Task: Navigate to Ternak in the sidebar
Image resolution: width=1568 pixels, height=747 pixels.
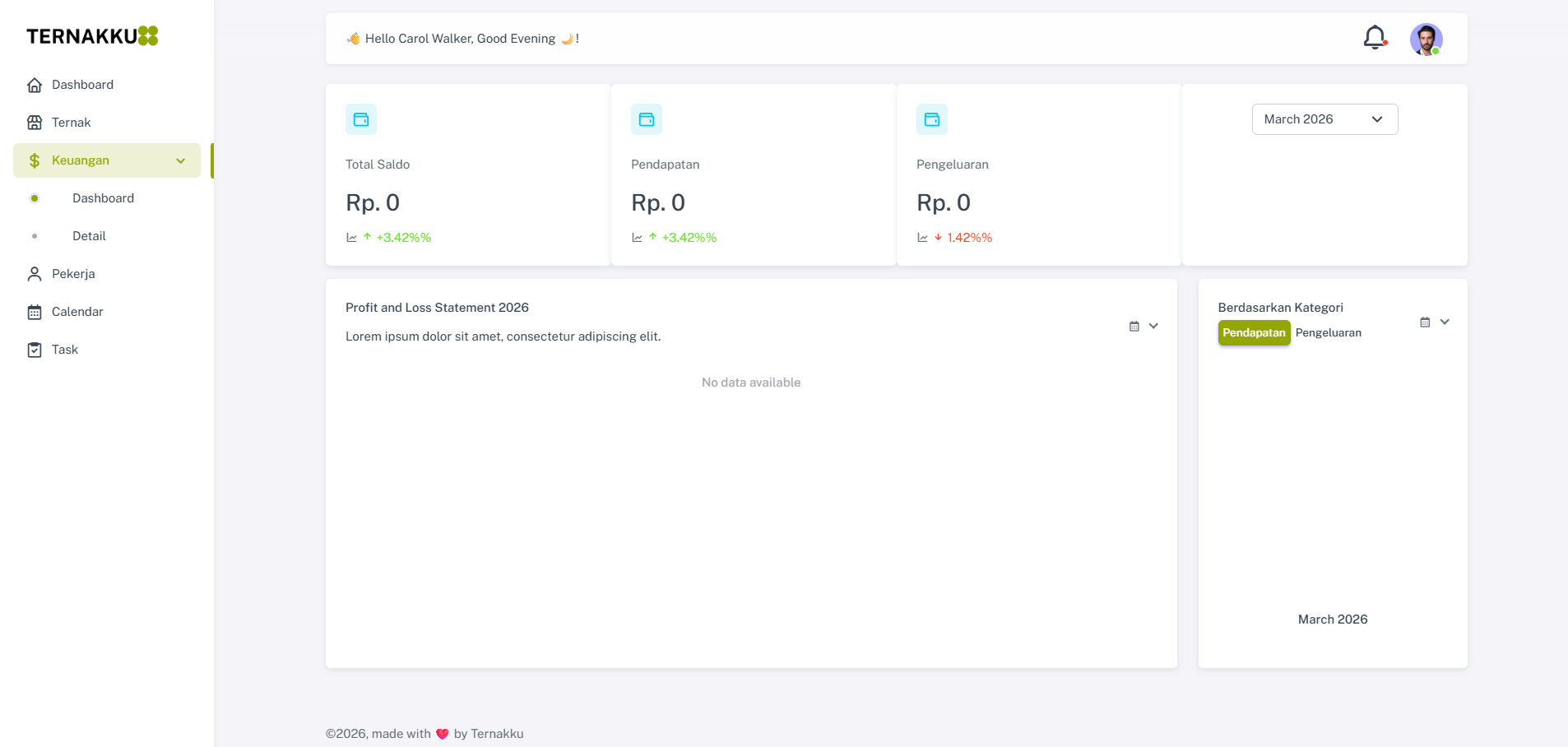Action: pyautogui.click(x=71, y=123)
